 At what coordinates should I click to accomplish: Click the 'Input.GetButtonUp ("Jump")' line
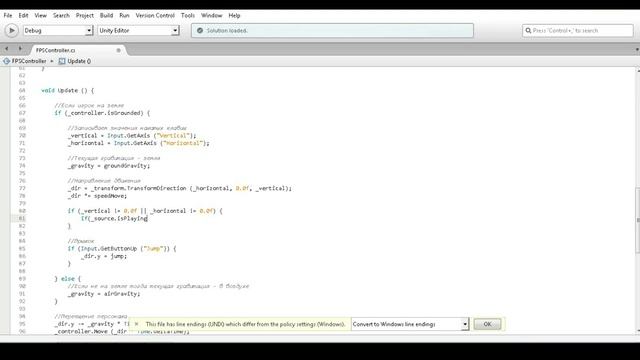click(122, 249)
